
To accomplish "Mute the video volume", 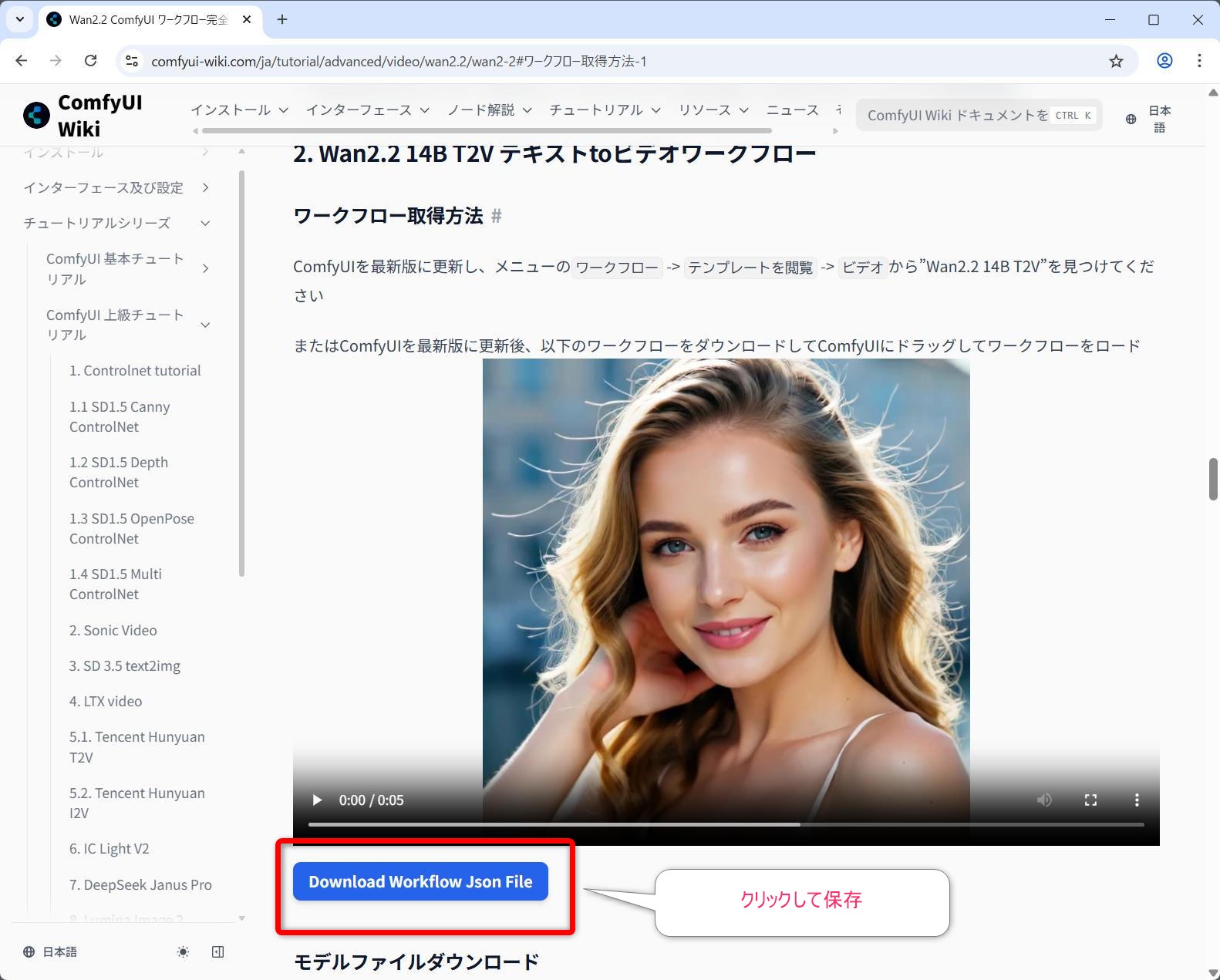I will click(1044, 800).
